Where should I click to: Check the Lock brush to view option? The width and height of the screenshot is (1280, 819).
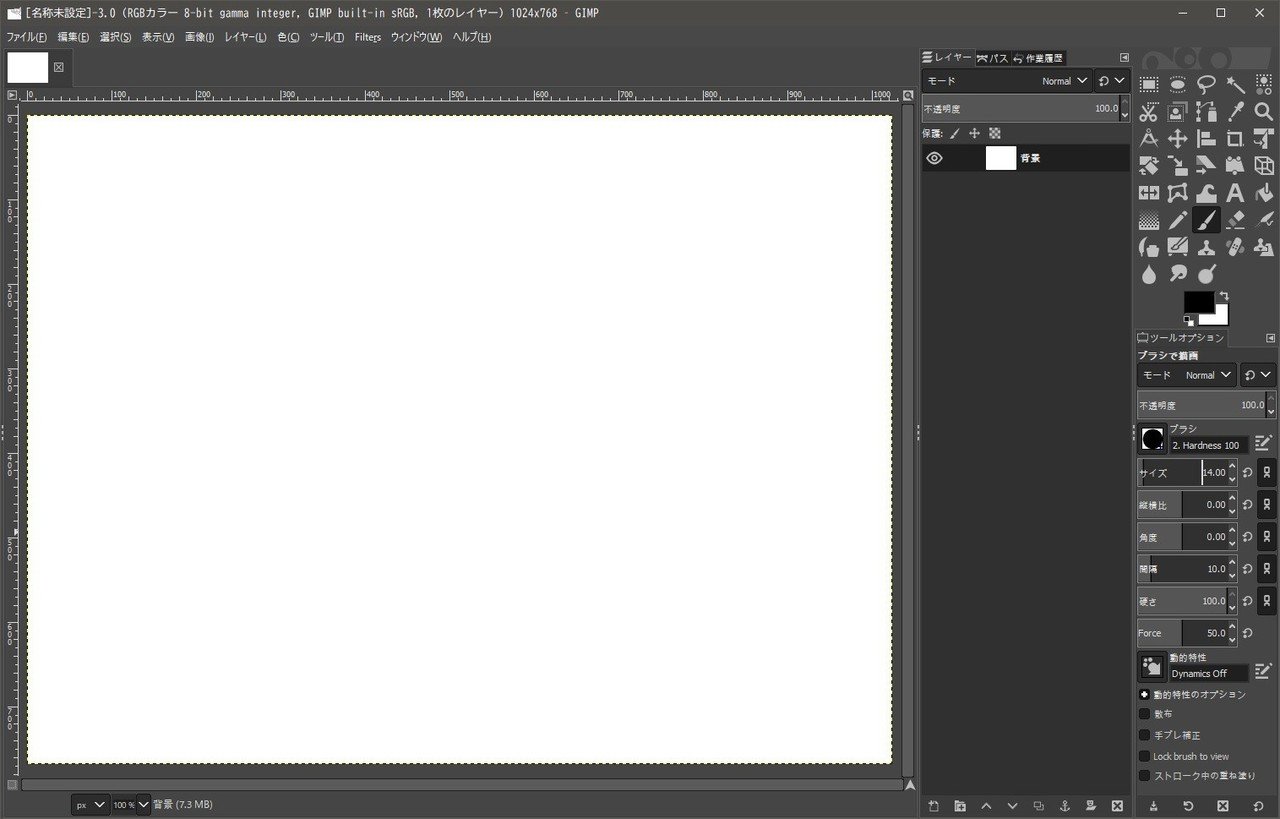pyautogui.click(x=1144, y=756)
